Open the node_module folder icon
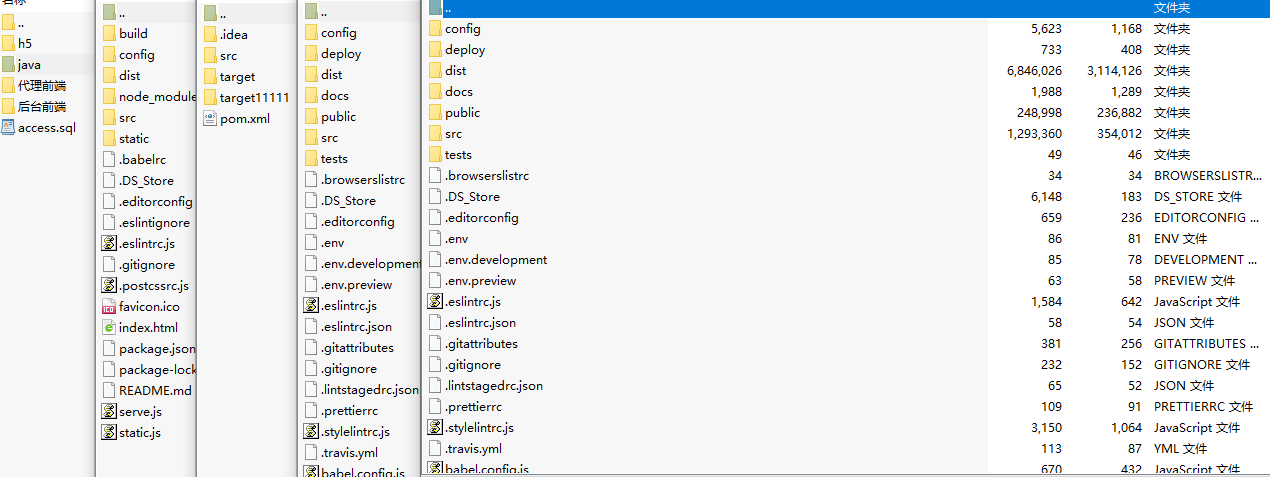This screenshot has width=1270, height=477. tap(109, 97)
